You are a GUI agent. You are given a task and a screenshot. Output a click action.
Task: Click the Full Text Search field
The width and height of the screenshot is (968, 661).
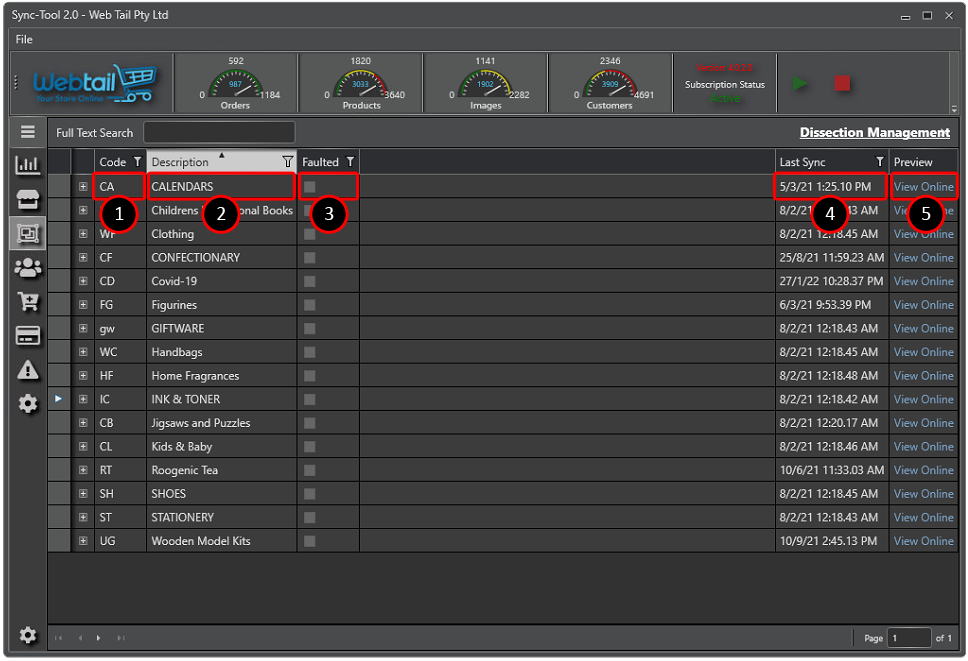pyautogui.click(x=219, y=133)
